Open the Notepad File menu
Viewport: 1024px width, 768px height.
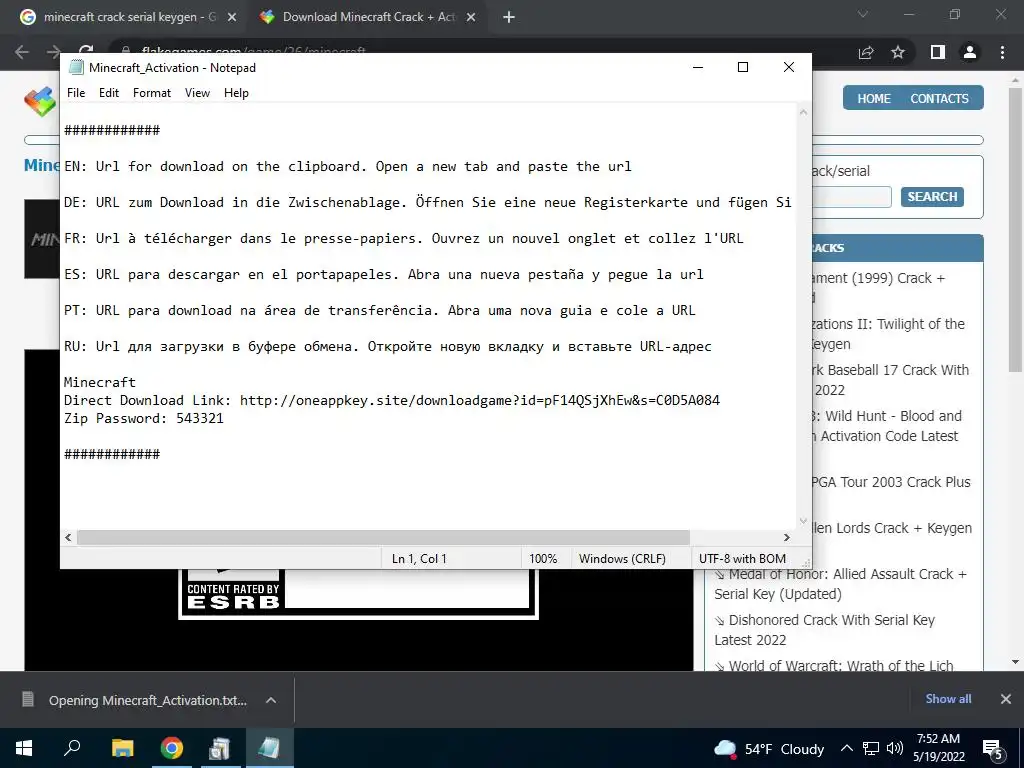coord(76,93)
